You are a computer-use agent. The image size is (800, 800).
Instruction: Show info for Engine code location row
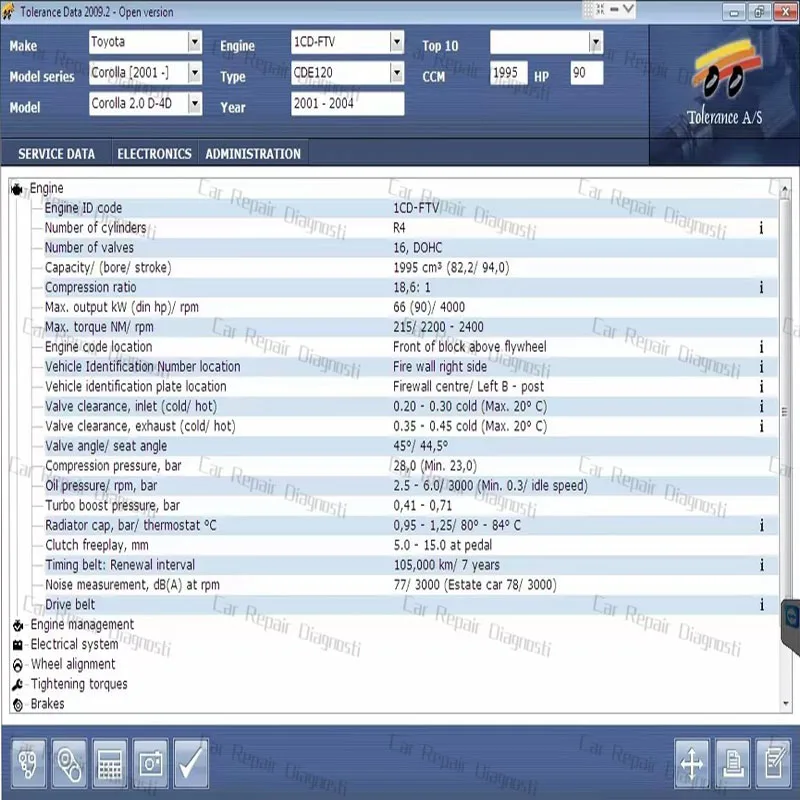coord(761,347)
